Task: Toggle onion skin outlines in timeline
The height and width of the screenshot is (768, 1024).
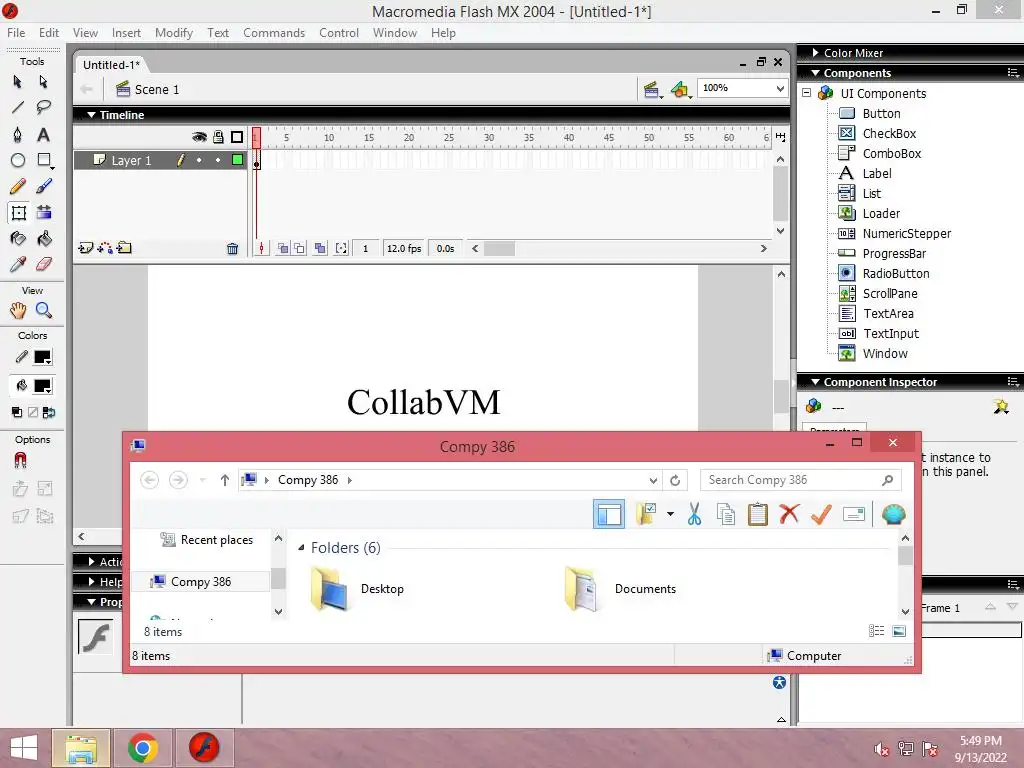Action: click(299, 248)
